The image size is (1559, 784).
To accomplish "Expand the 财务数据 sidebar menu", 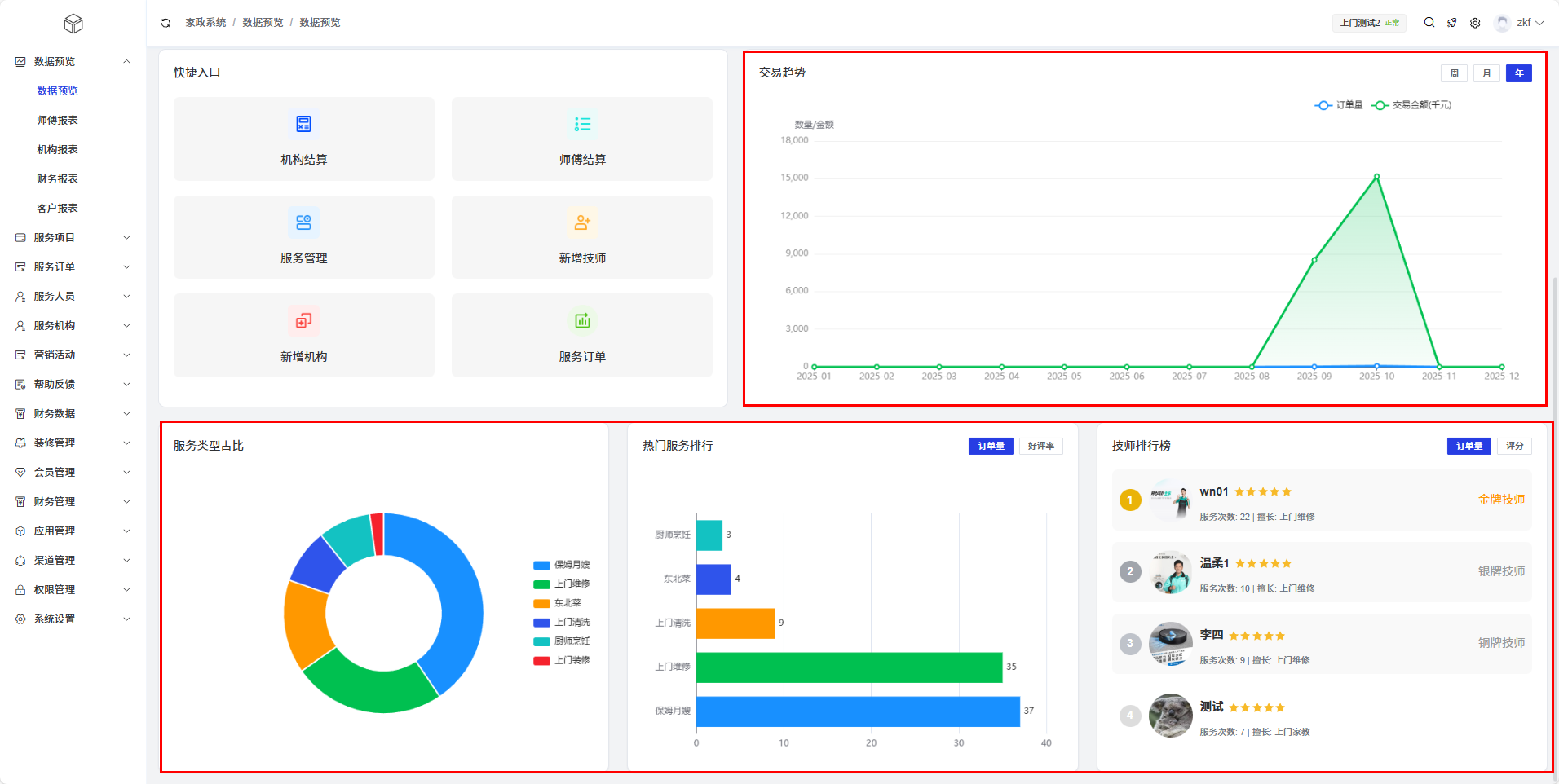I will click(72, 413).
